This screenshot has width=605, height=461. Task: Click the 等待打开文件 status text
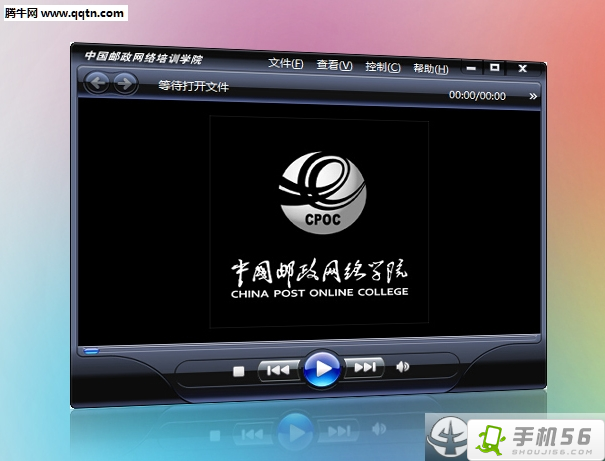point(194,86)
